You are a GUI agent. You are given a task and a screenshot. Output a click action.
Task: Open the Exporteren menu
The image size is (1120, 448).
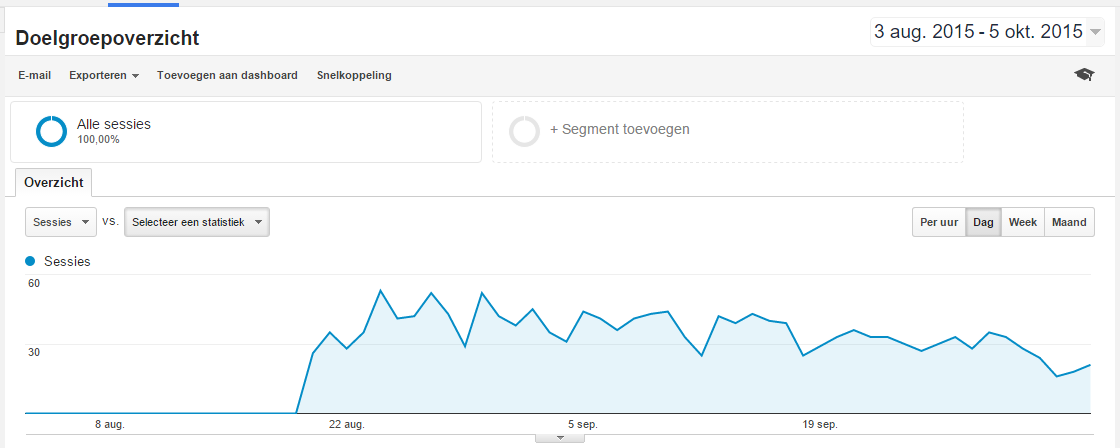point(104,75)
